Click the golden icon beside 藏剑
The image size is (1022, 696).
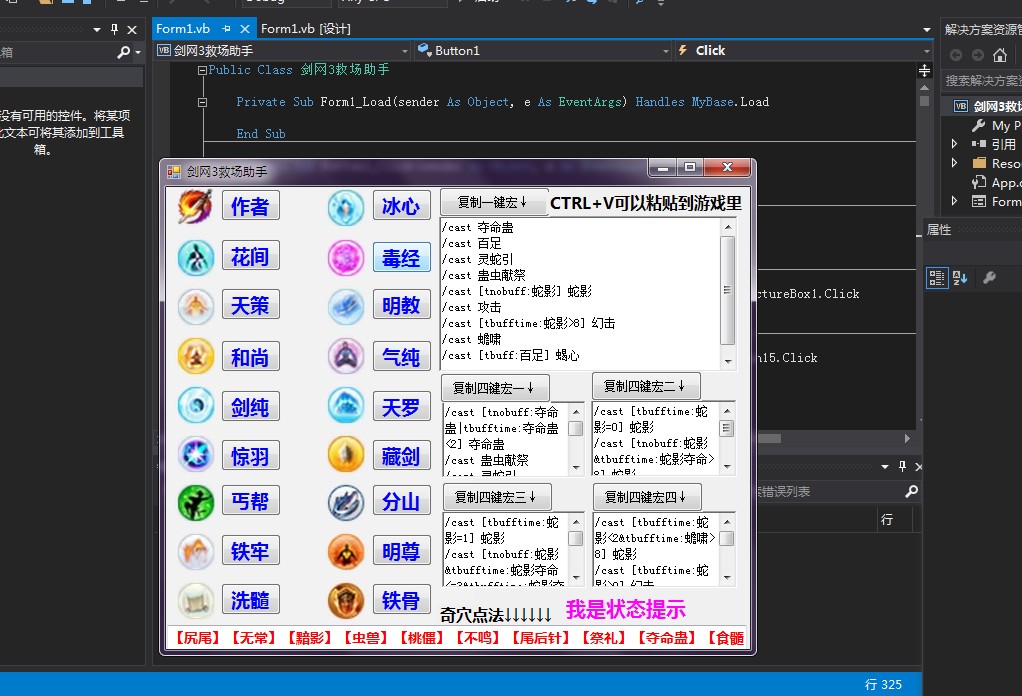pyautogui.click(x=346, y=454)
